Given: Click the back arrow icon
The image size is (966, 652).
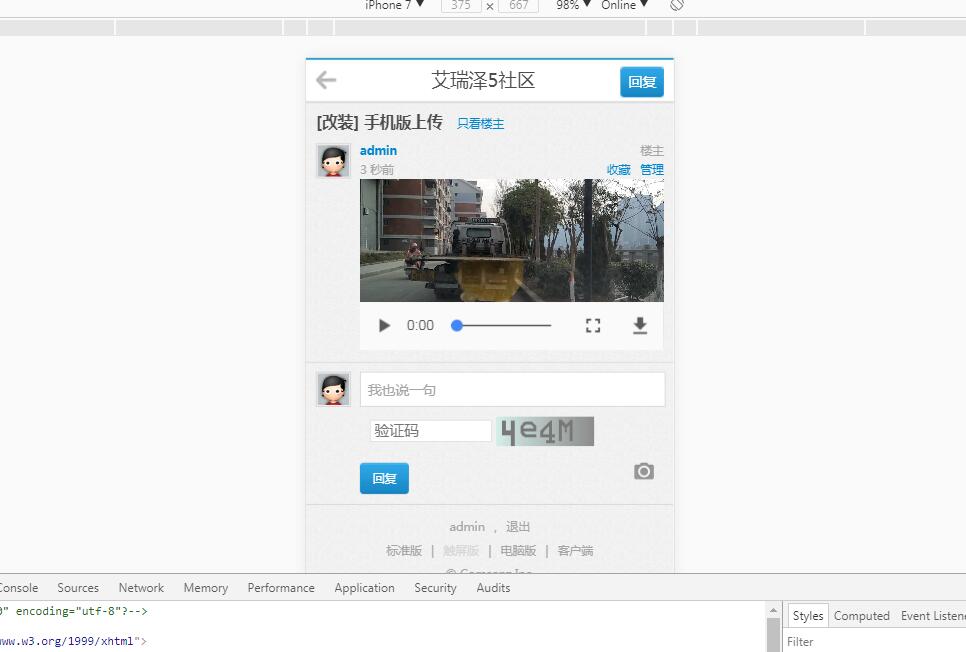Looking at the screenshot, I should coord(326,81).
